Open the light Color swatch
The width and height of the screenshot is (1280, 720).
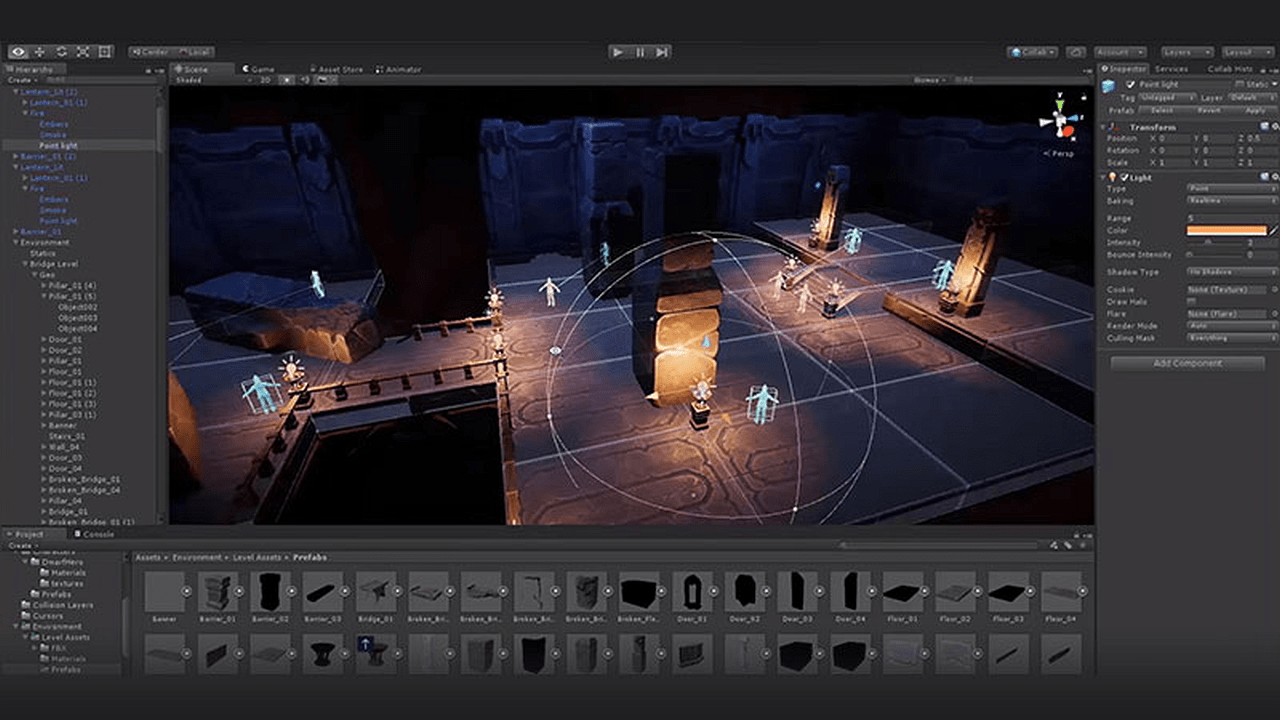pos(1226,230)
